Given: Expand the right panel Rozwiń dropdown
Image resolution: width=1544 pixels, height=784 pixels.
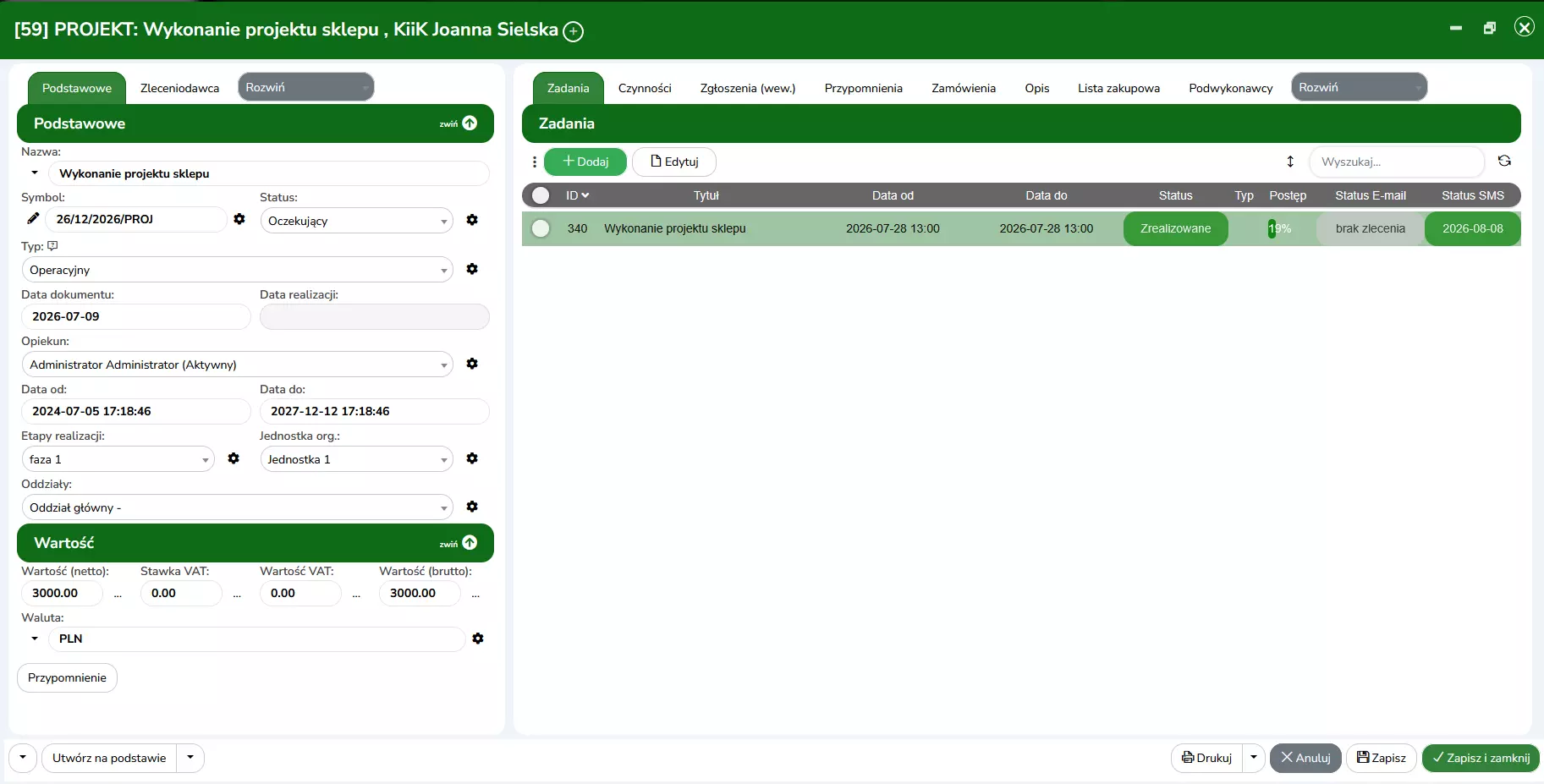Looking at the screenshot, I should pyautogui.click(x=1360, y=87).
